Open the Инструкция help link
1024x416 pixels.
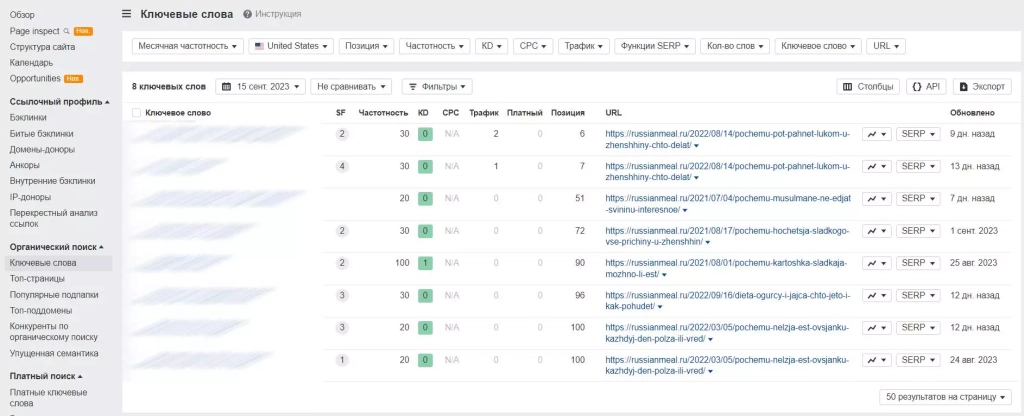272,14
